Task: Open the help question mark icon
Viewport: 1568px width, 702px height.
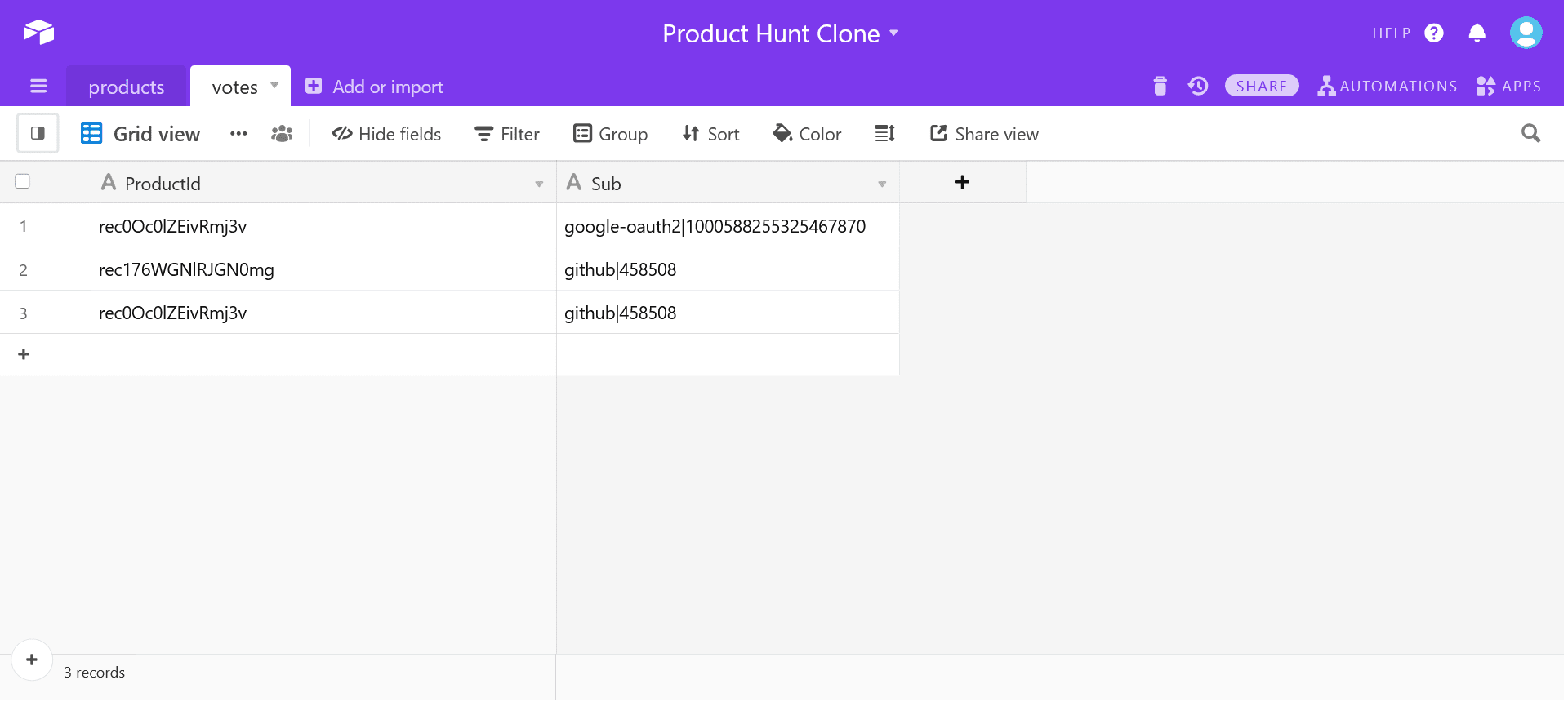Action: pyautogui.click(x=1433, y=33)
